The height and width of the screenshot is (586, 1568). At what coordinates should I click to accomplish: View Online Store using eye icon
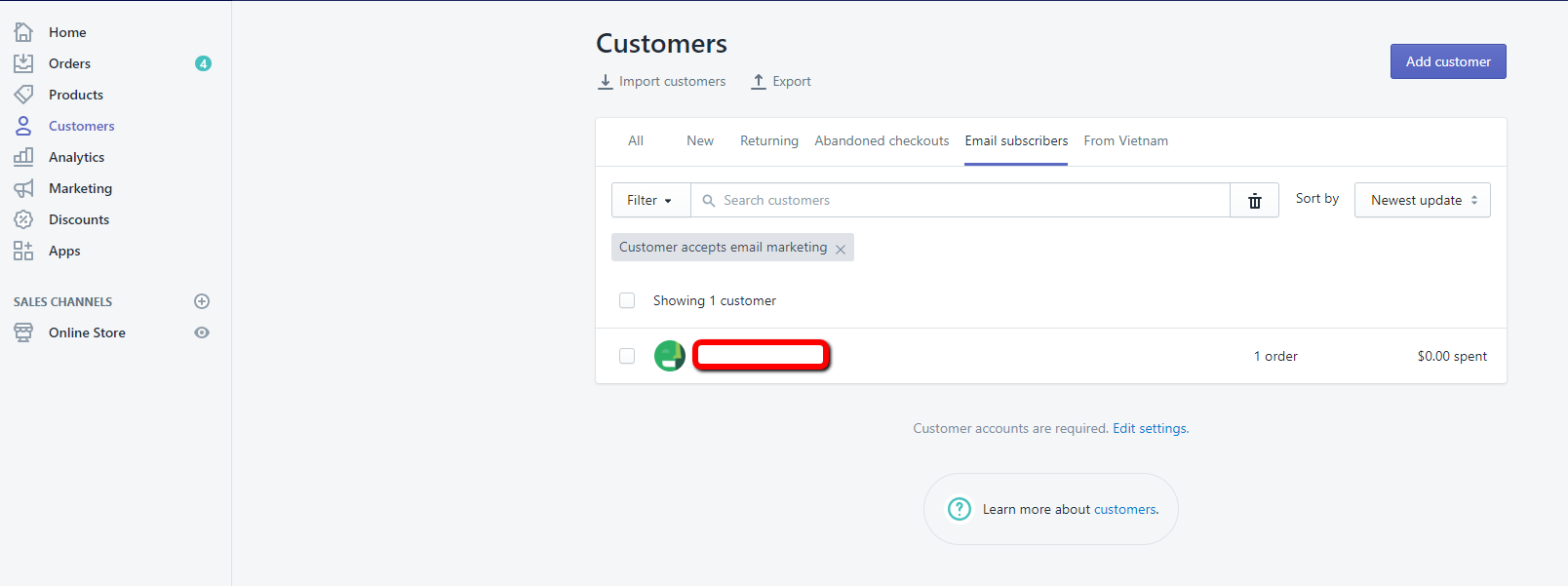(x=202, y=332)
